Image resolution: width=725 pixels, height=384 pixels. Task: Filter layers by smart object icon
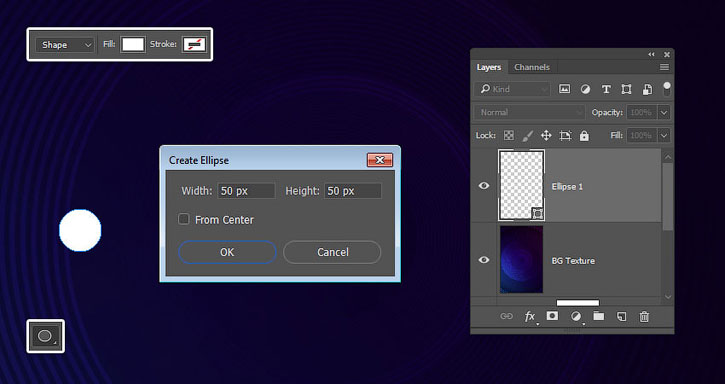(x=647, y=89)
